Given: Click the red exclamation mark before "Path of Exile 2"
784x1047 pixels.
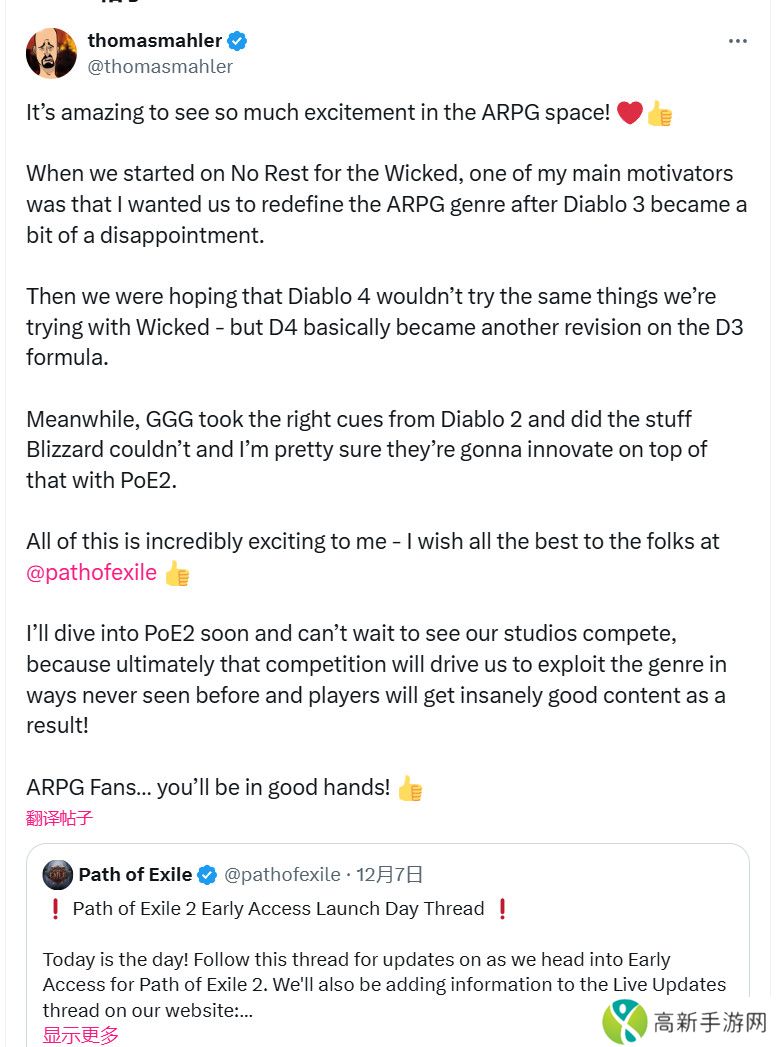Looking at the screenshot, I should 54,909.
